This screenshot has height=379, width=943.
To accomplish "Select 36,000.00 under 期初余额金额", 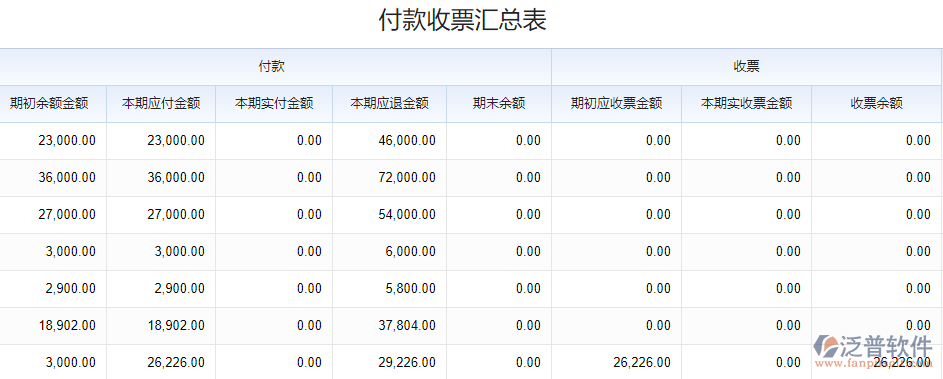I will 67,177.
